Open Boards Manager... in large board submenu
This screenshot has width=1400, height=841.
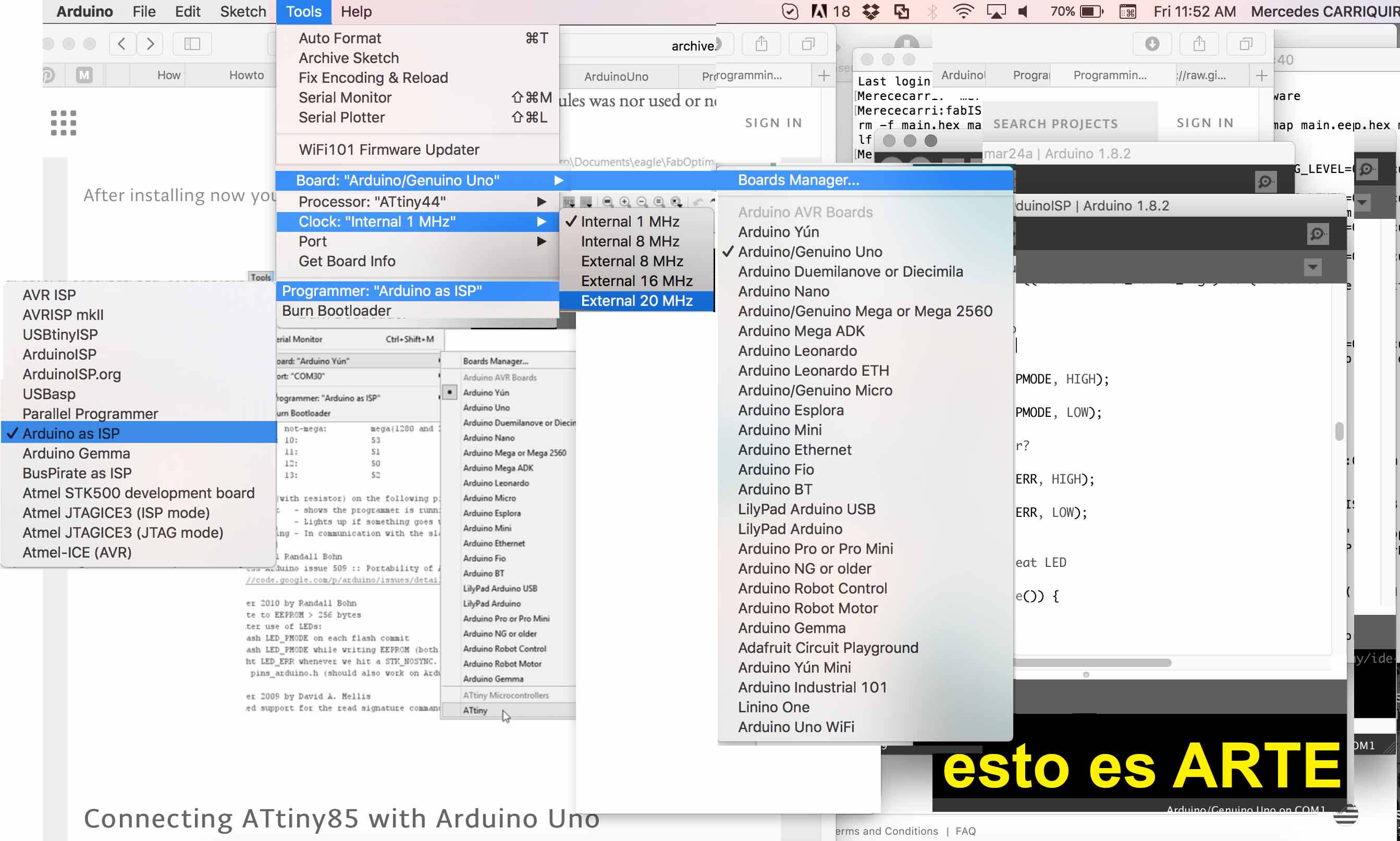click(x=865, y=180)
